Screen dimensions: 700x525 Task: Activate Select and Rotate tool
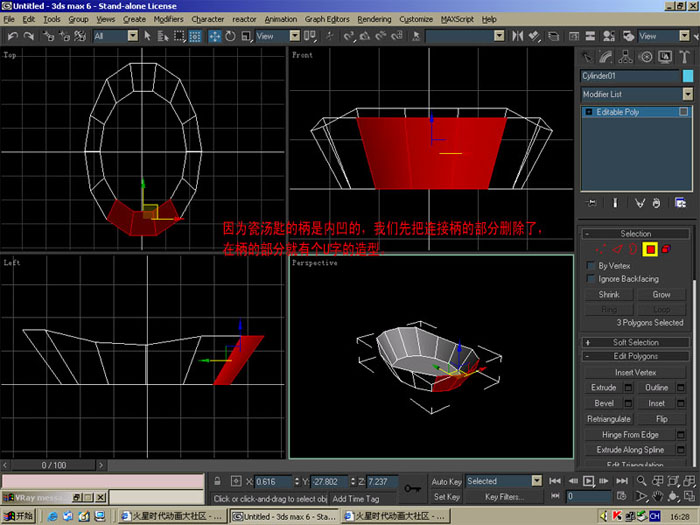tap(230, 36)
